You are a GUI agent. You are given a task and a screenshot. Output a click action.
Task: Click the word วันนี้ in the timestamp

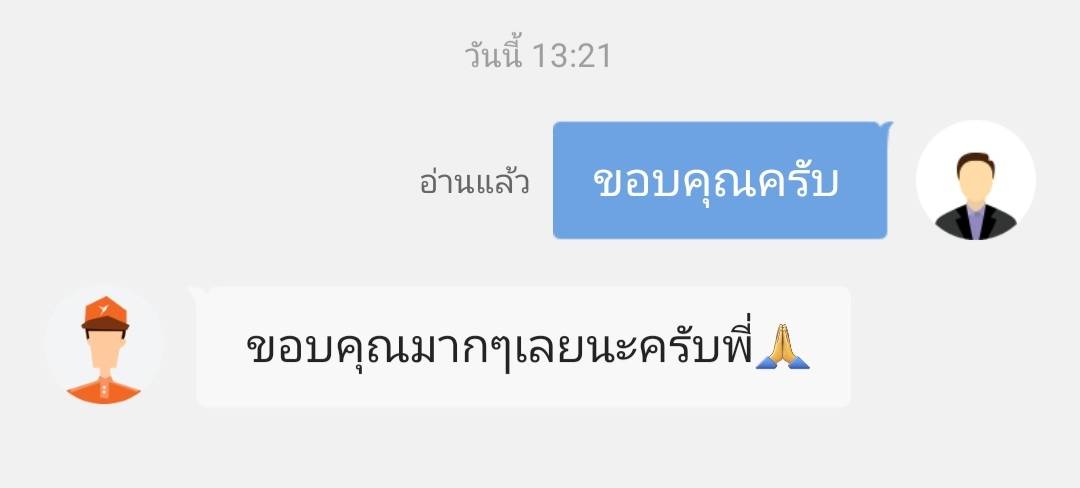(493, 55)
